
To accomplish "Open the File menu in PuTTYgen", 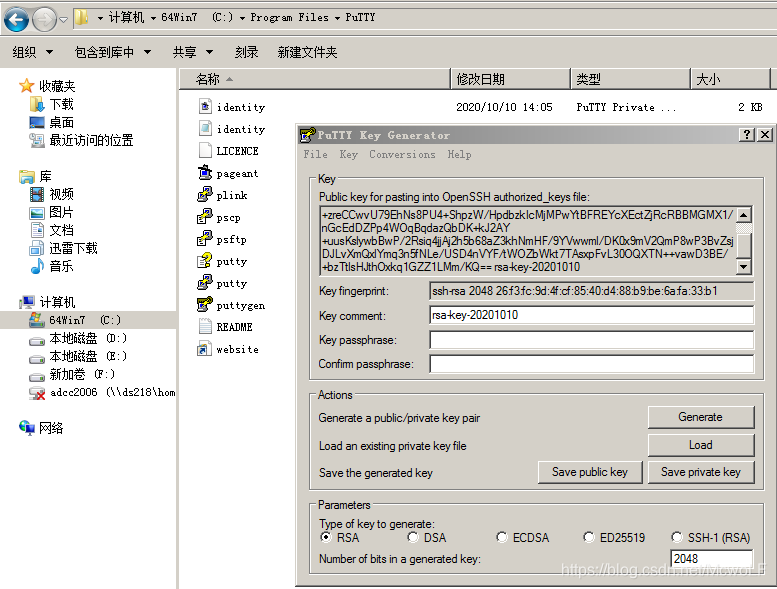I will tap(315, 155).
